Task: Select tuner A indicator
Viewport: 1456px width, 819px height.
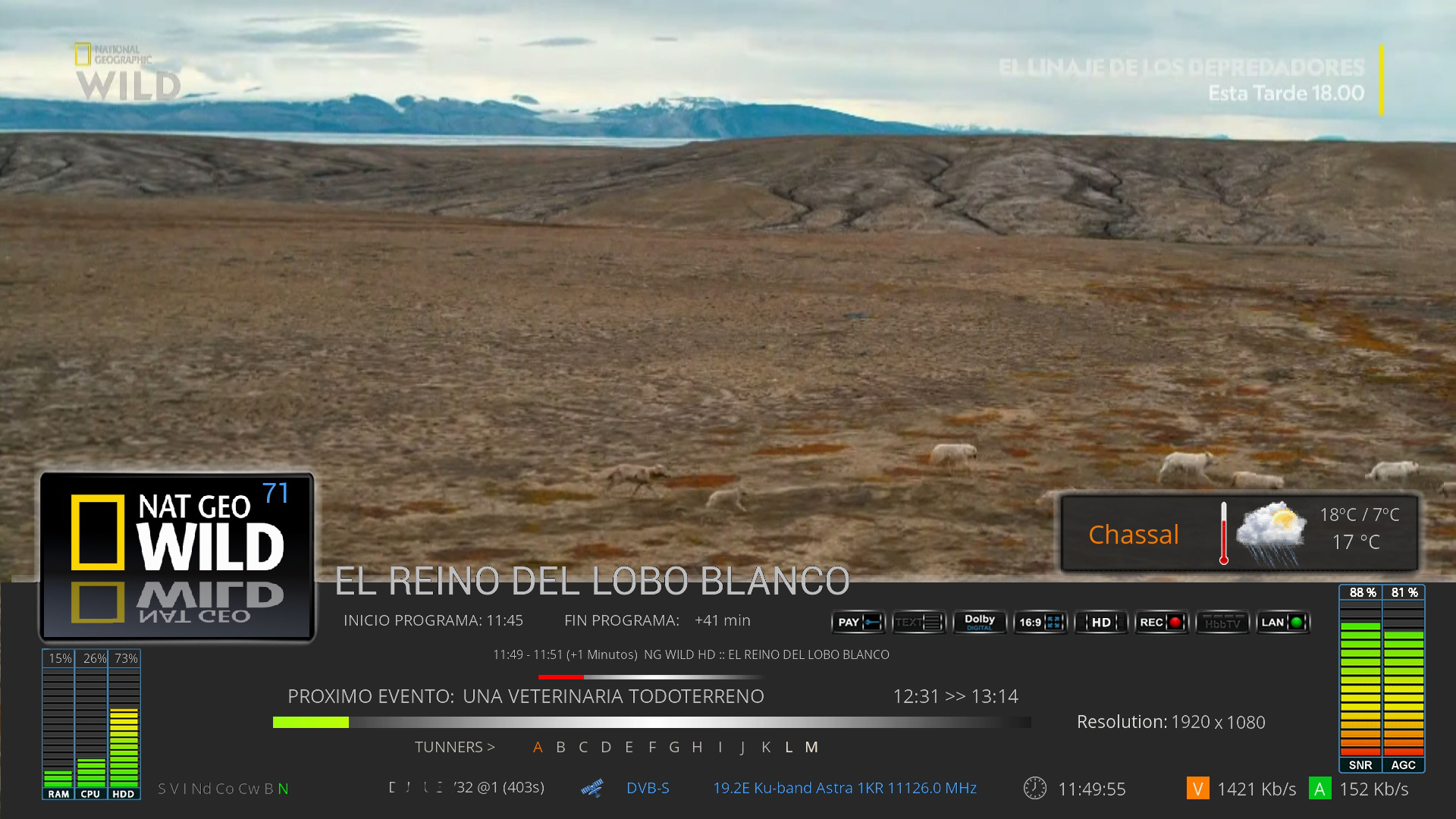Action: coord(538,747)
